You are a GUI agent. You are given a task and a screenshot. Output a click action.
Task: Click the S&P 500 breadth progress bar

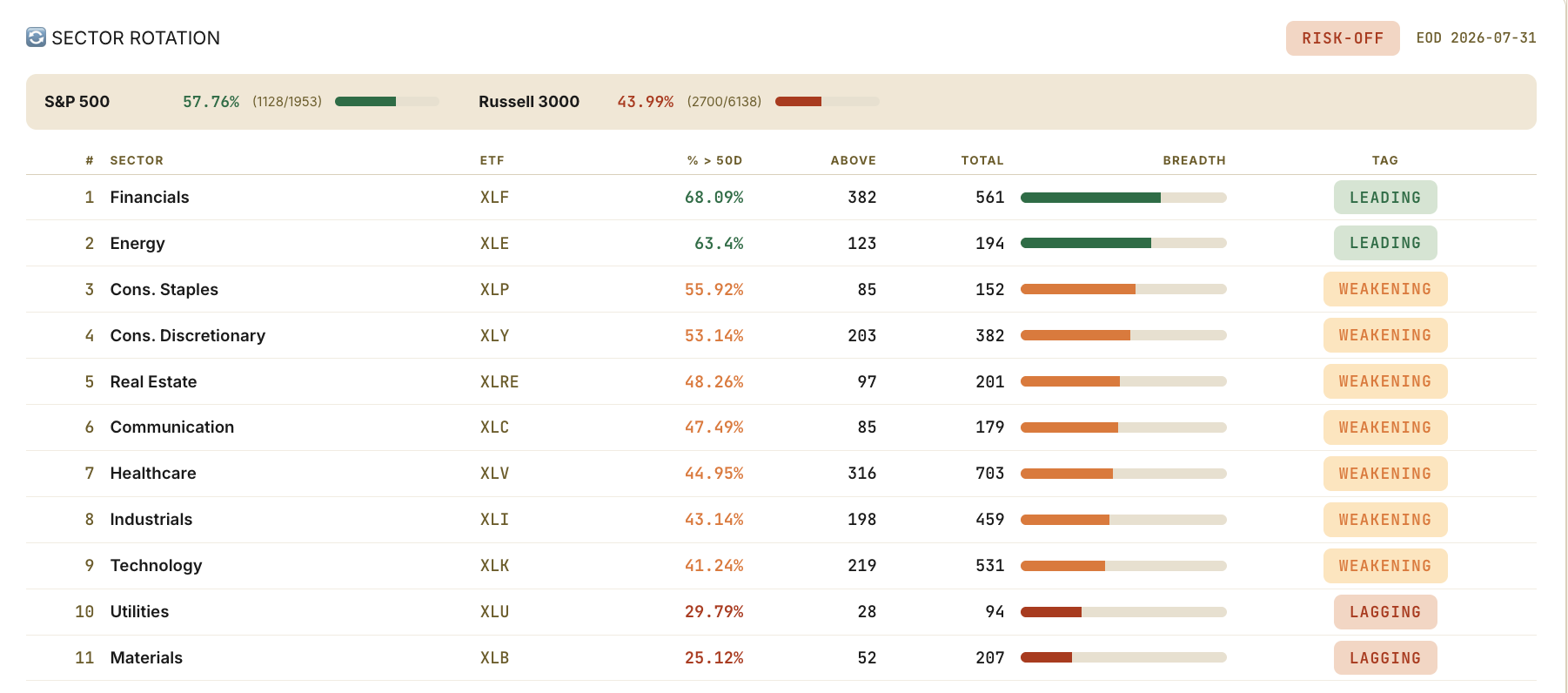tap(387, 102)
